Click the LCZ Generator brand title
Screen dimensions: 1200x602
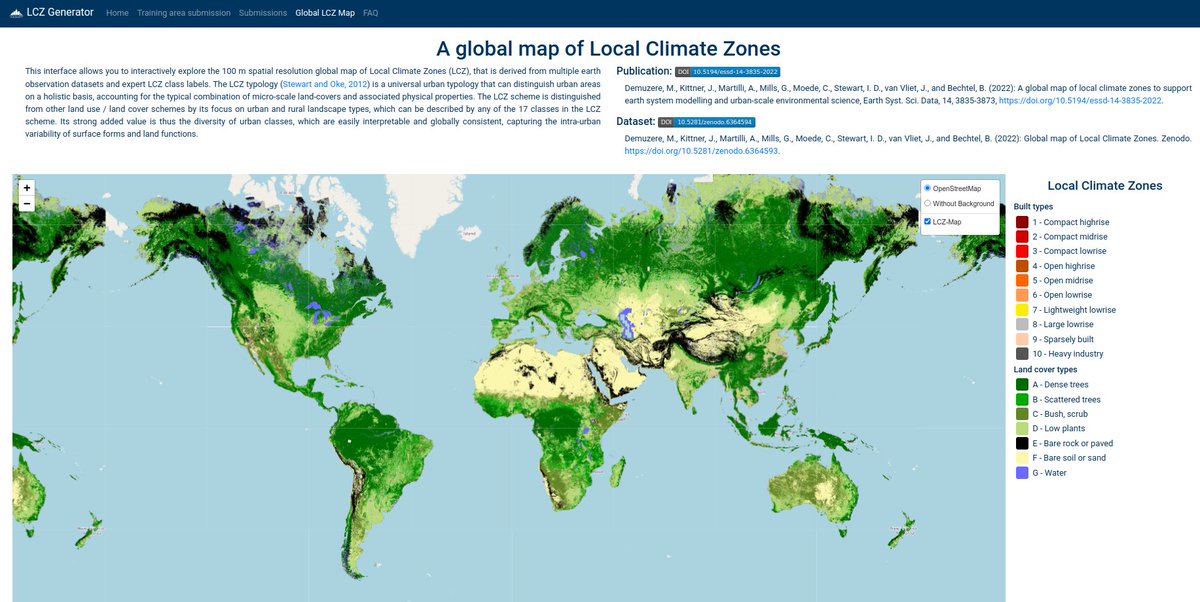(x=60, y=13)
